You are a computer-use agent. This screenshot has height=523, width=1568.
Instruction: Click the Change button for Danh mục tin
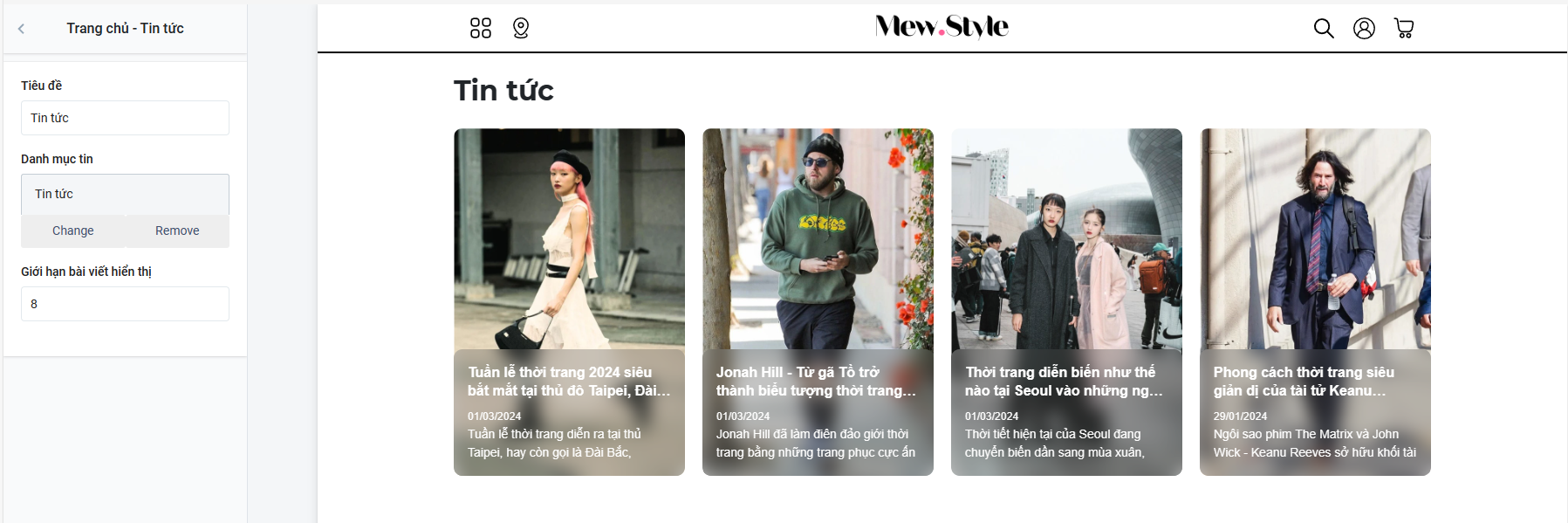point(73,231)
